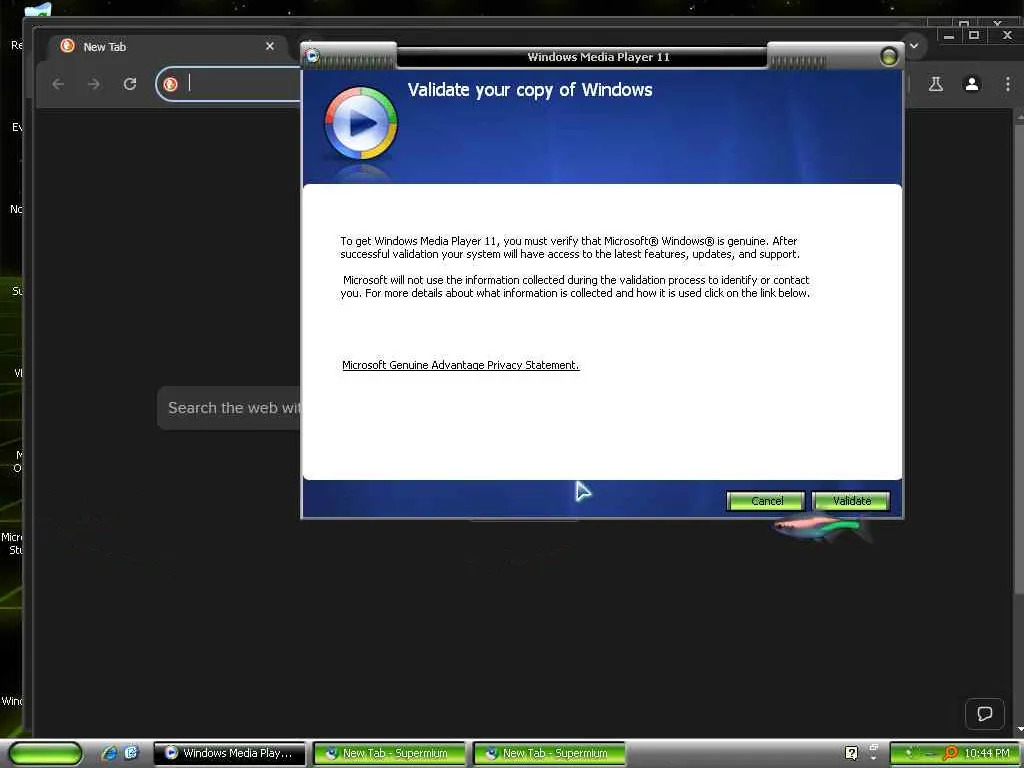Switch to the first New Tab - Supermium taskbar button
The height and width of the screenshot is (768, 1024).
389,753
